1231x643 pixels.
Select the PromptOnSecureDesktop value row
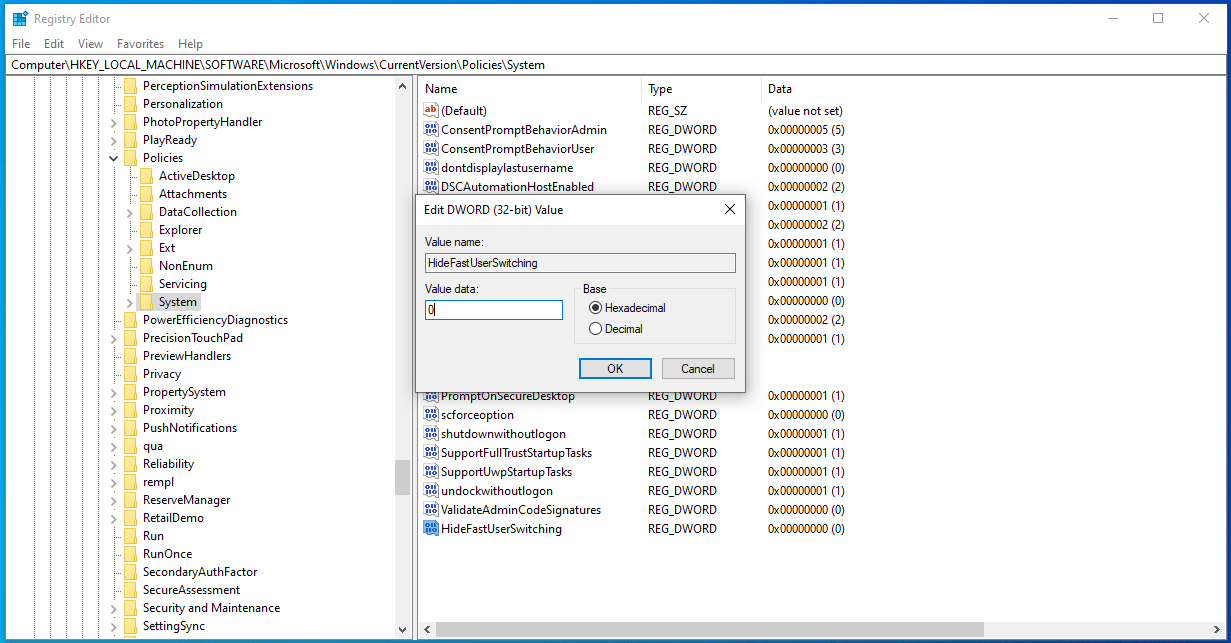(x=508, y=396)
